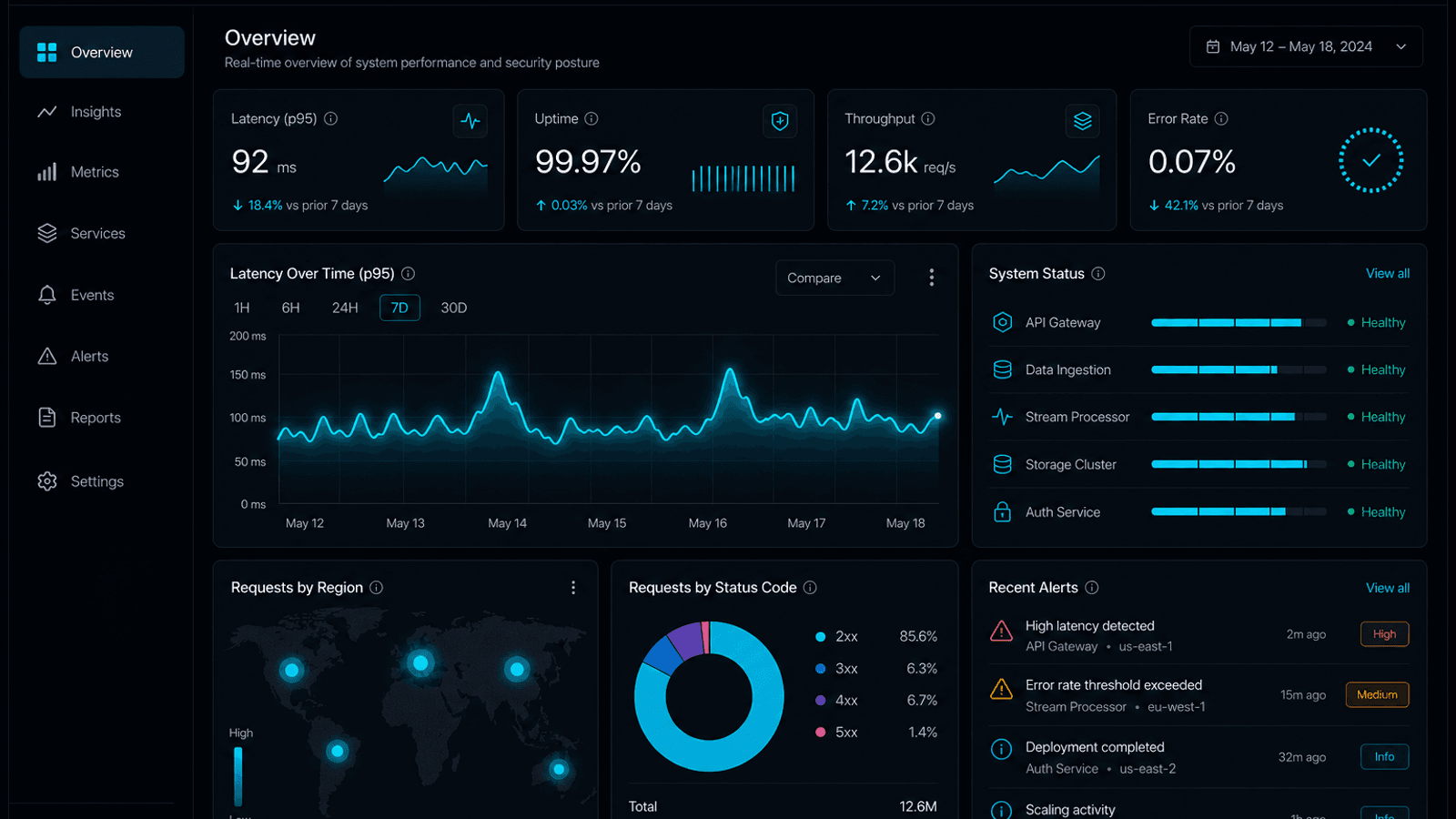The width and height of the screenshot is (1456, 819).
Task: Toggle the 5xx legend color dot
Action: pyautogui.click(x=820, y=732)
